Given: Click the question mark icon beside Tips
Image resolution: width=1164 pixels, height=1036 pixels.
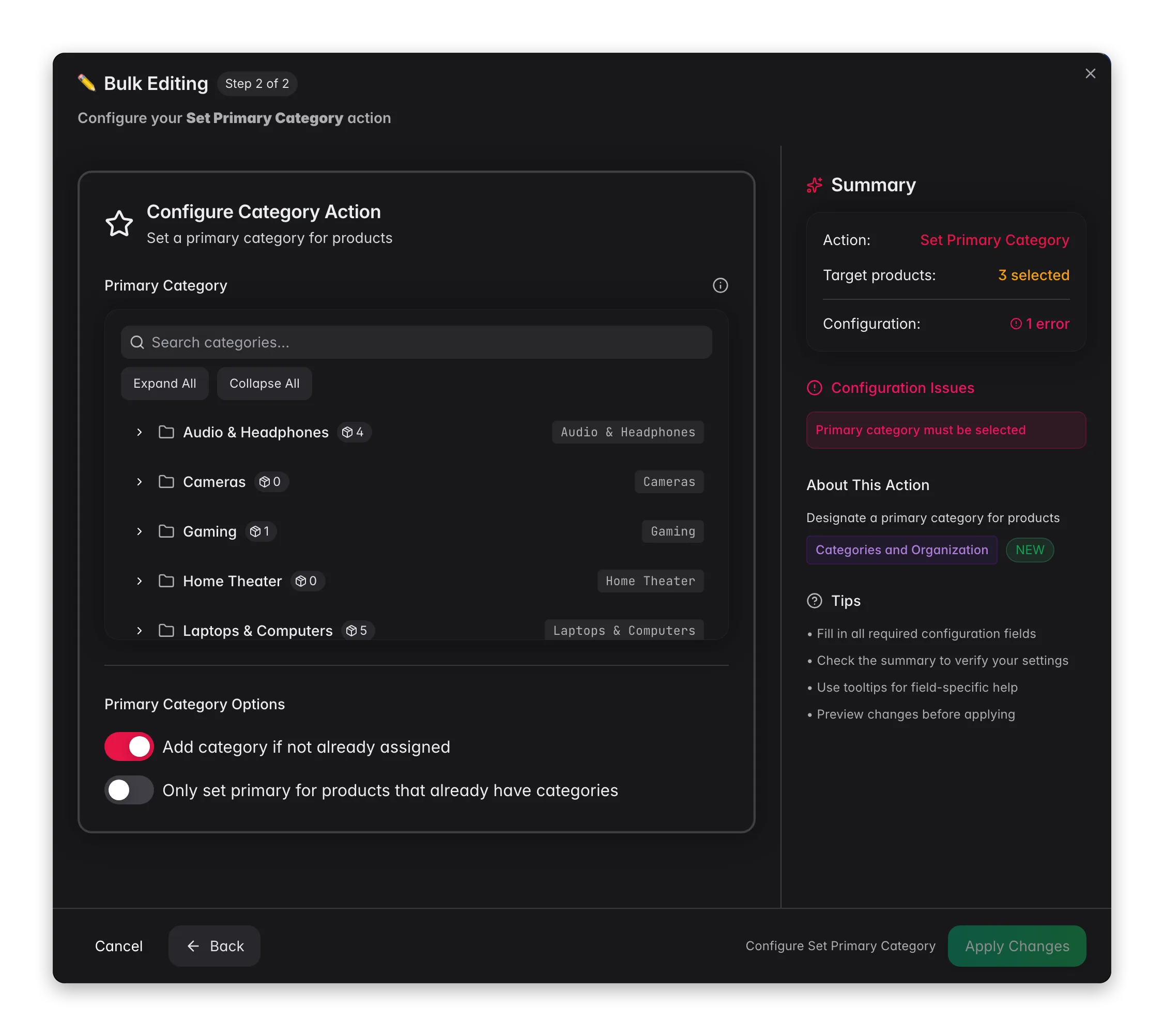Looking at the screenshot, I should tap(815, 601).
